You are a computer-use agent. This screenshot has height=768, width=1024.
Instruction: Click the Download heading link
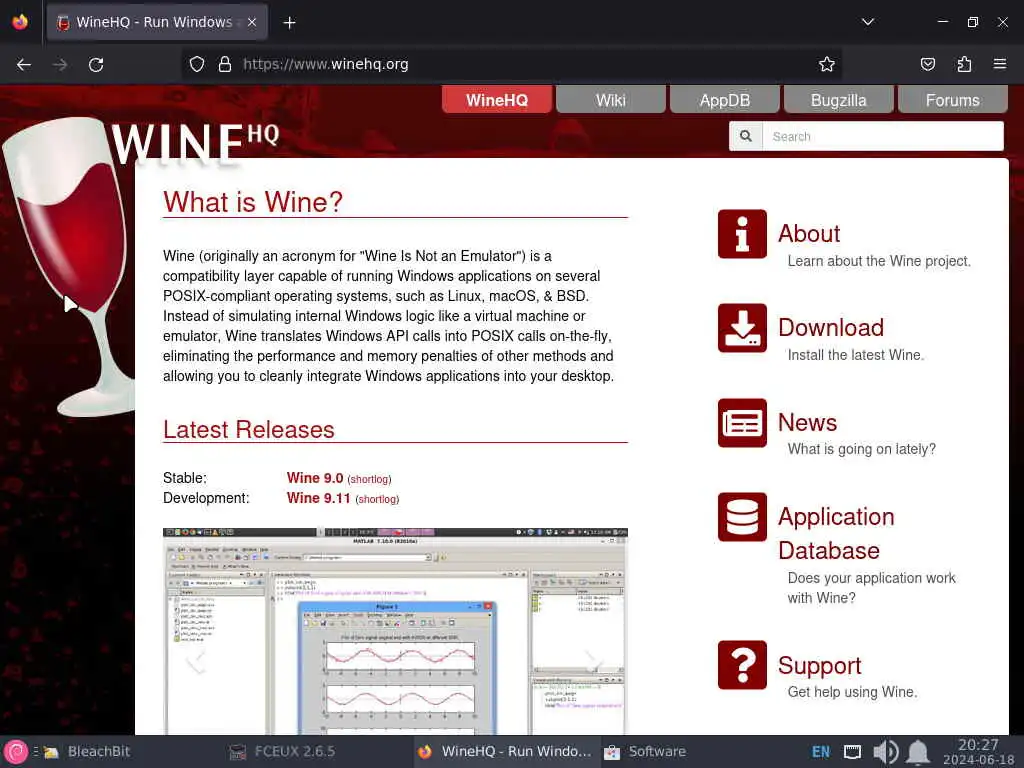click(x=831, y=328)
